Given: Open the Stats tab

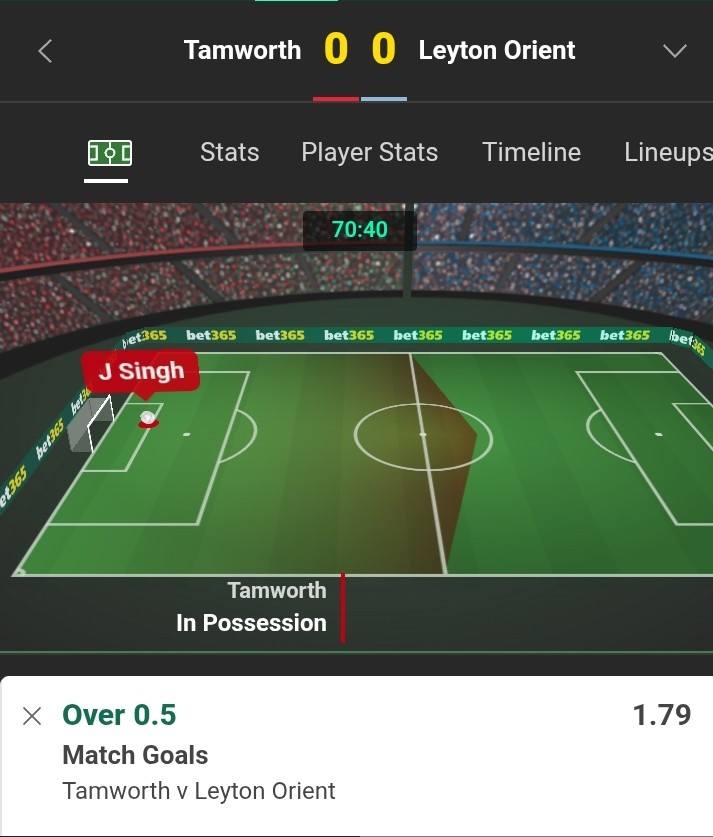Looking at the screenshot, I should click(229, 152).
